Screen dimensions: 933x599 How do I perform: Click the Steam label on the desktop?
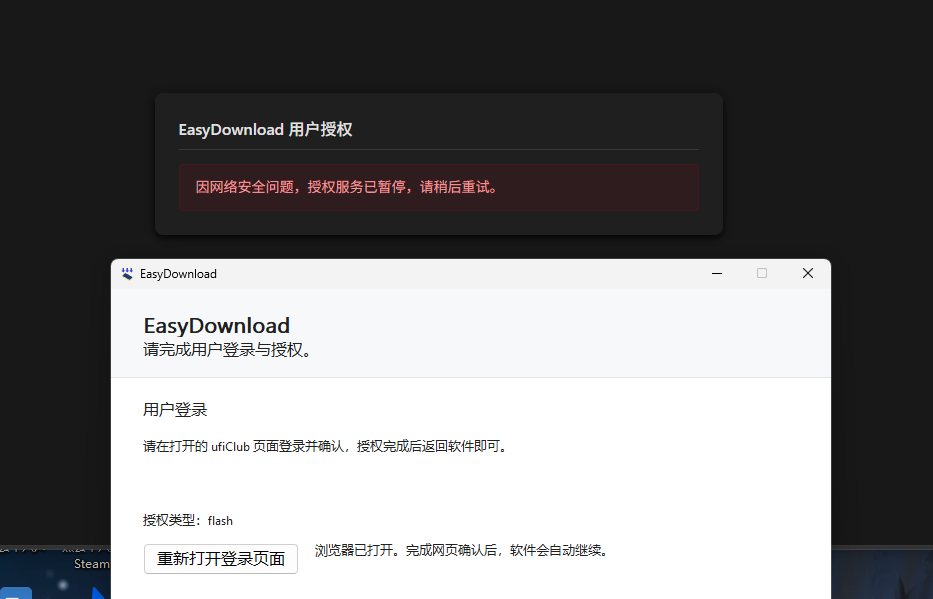coord(92,564)
